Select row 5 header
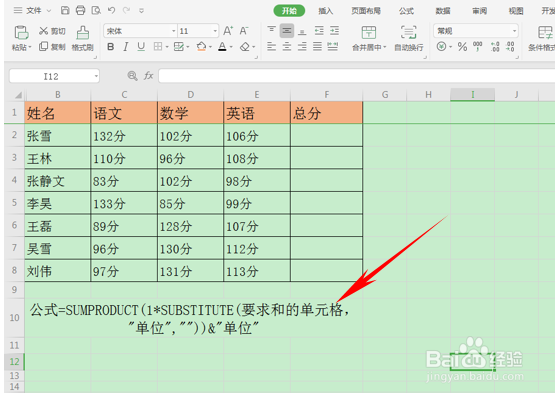Screen dimensions: 555x396 tap(14, 203)
